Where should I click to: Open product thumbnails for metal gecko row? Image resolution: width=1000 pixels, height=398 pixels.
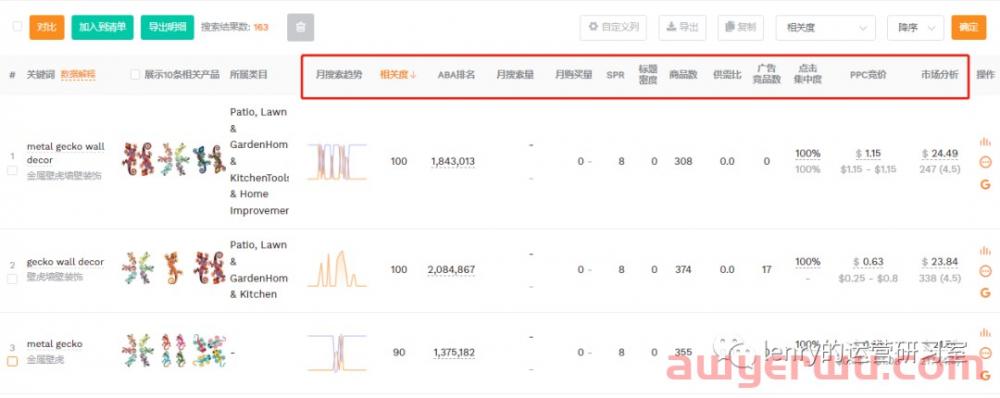[x=173, y=351]
